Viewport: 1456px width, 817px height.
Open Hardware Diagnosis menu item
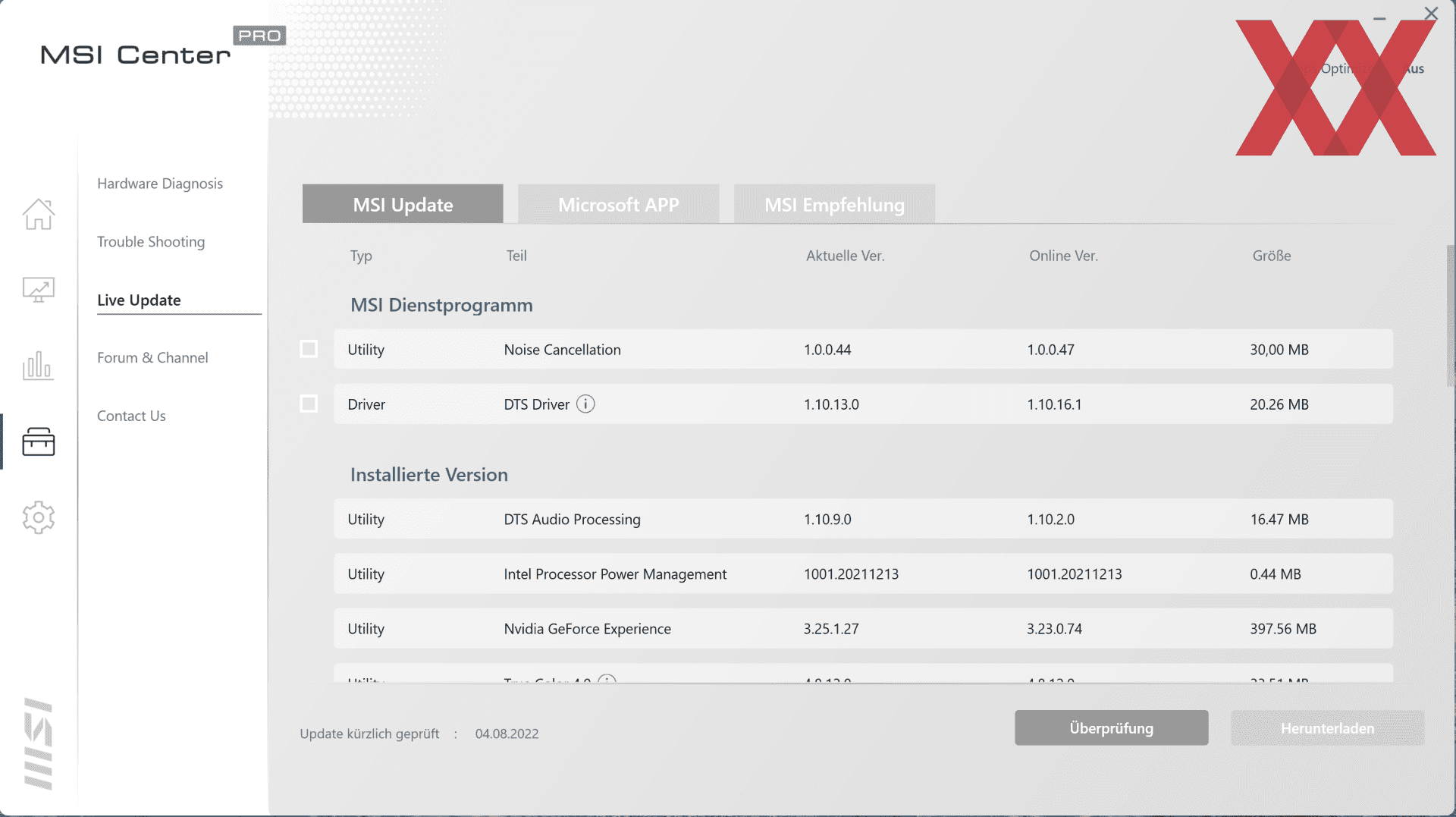coord(160,184)
